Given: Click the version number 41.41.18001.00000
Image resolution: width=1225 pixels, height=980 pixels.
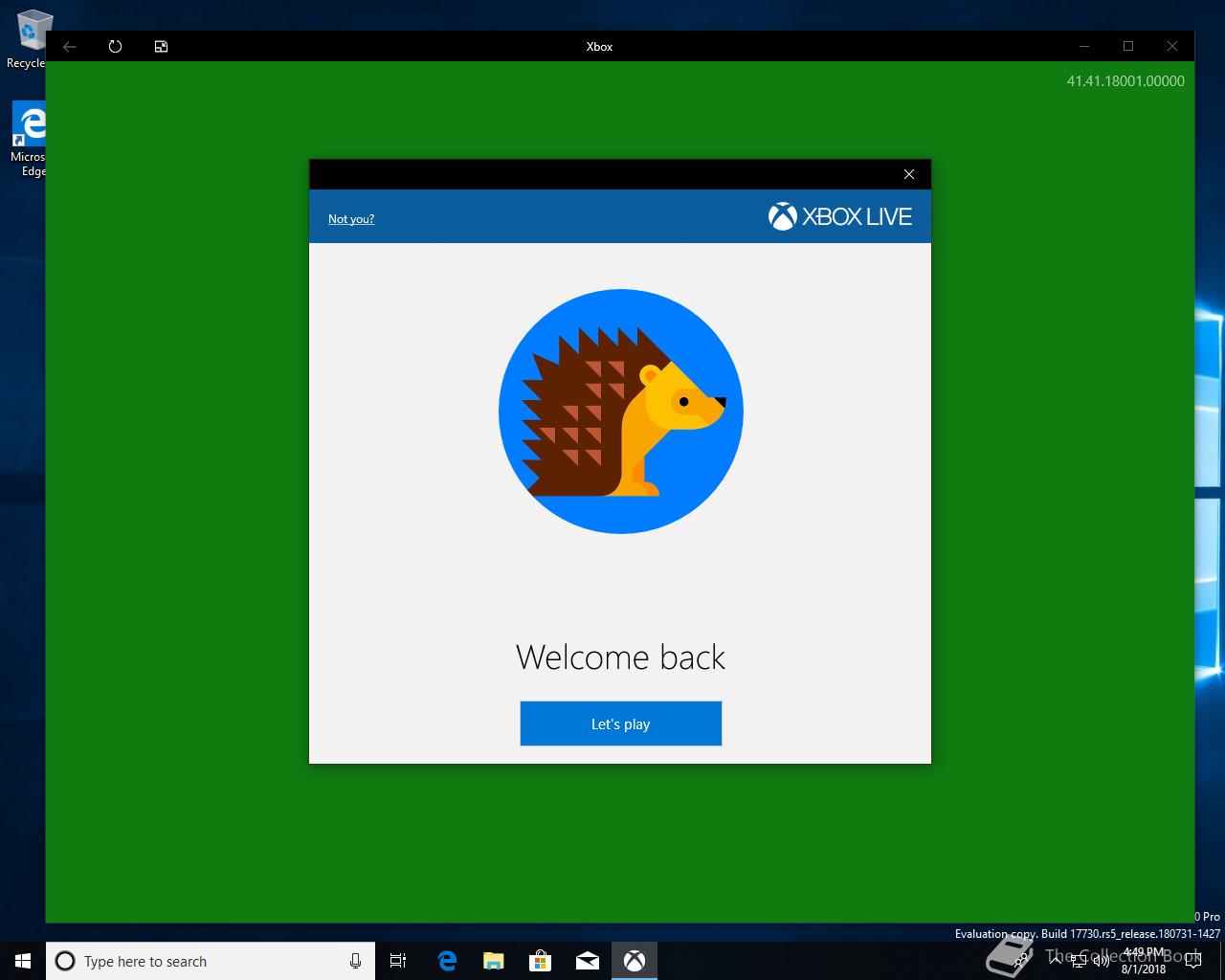Looking at the screenshot, I should click(1125, 81).
